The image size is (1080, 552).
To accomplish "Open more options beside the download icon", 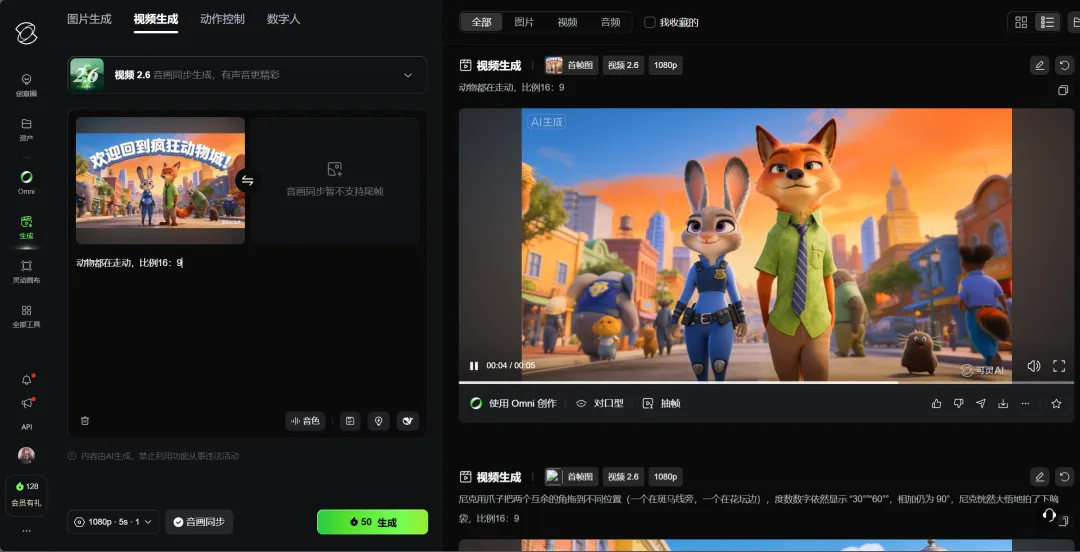I will 1025,404.
